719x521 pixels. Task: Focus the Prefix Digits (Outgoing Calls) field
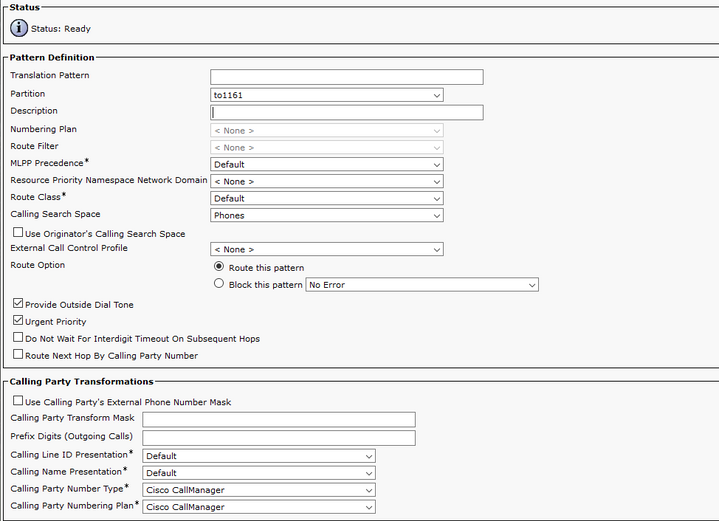[279, 438]
